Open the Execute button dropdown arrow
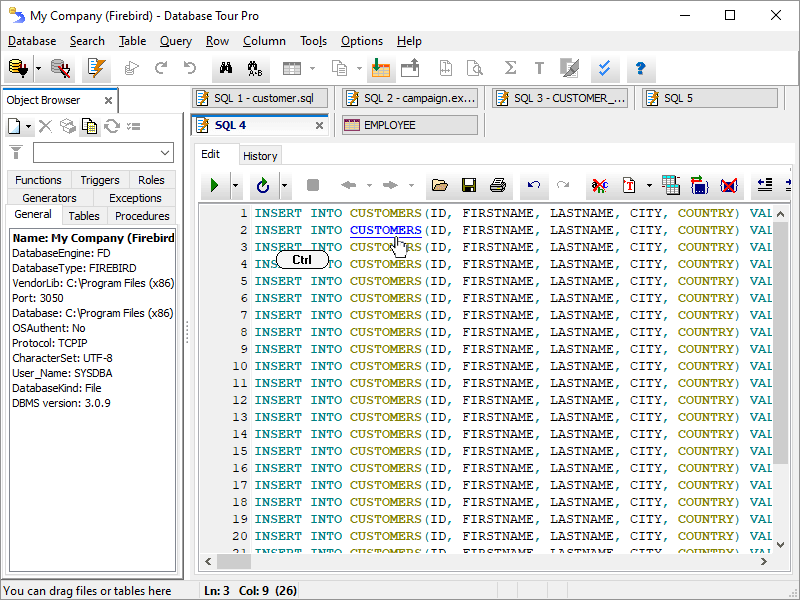The width and height of the screenshot is (800, 600). pos(235,185)
